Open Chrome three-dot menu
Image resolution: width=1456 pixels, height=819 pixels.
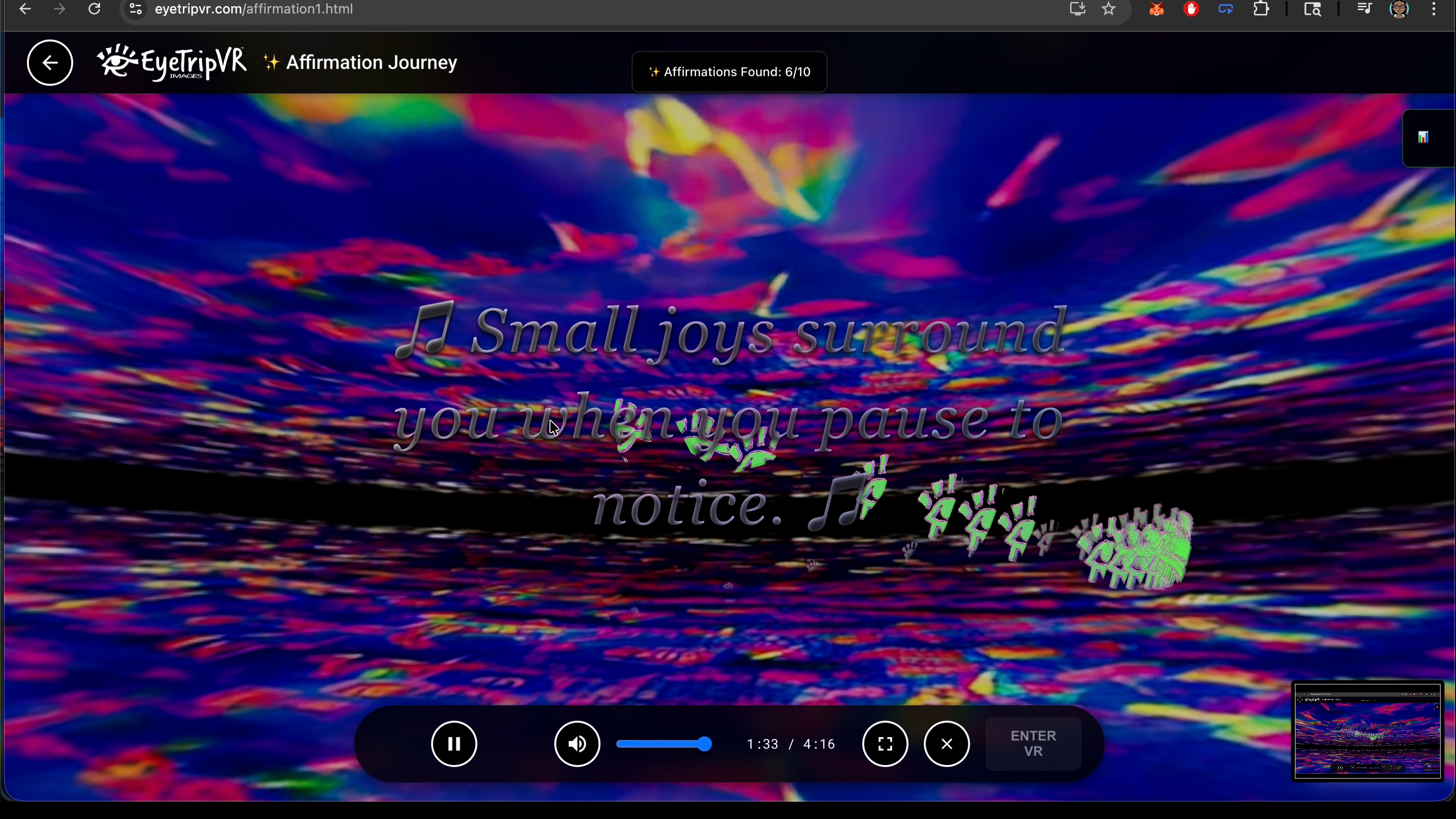[x=1434, y=9]
